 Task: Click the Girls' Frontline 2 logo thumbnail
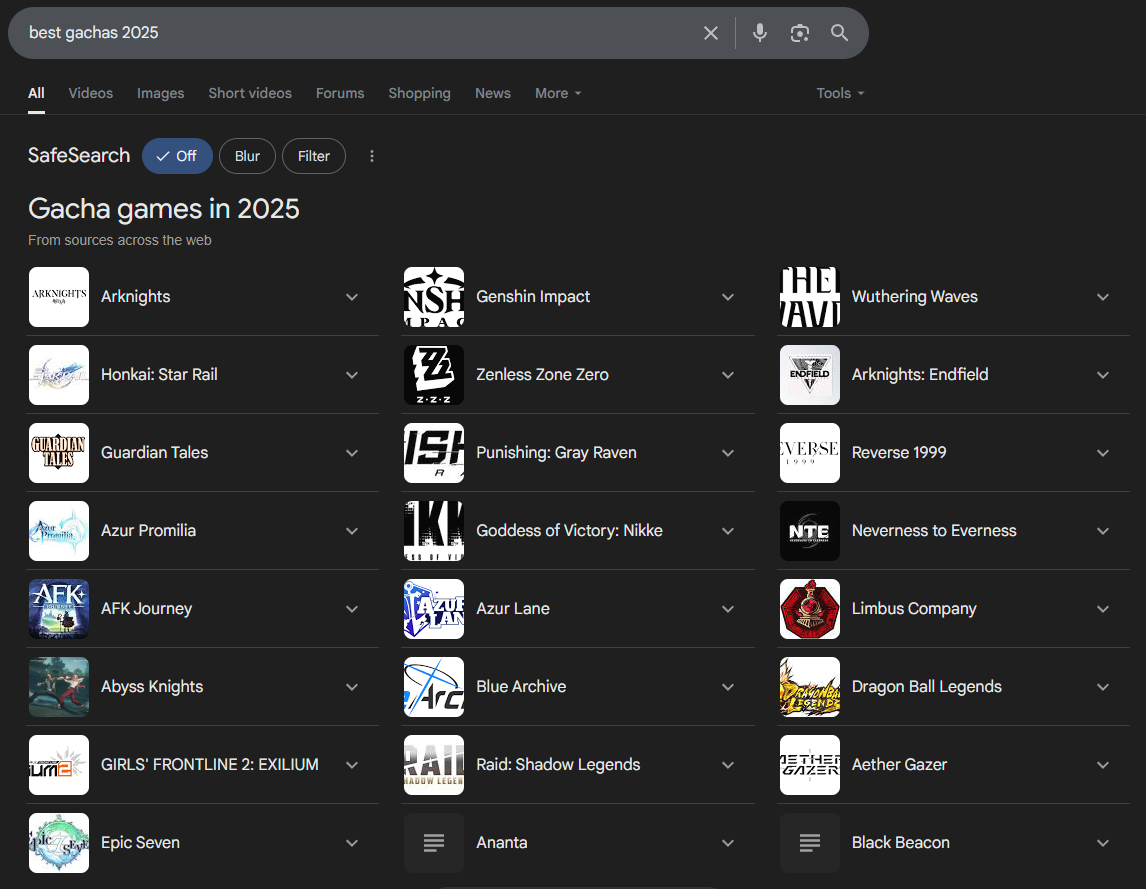(x=58, y=765)
